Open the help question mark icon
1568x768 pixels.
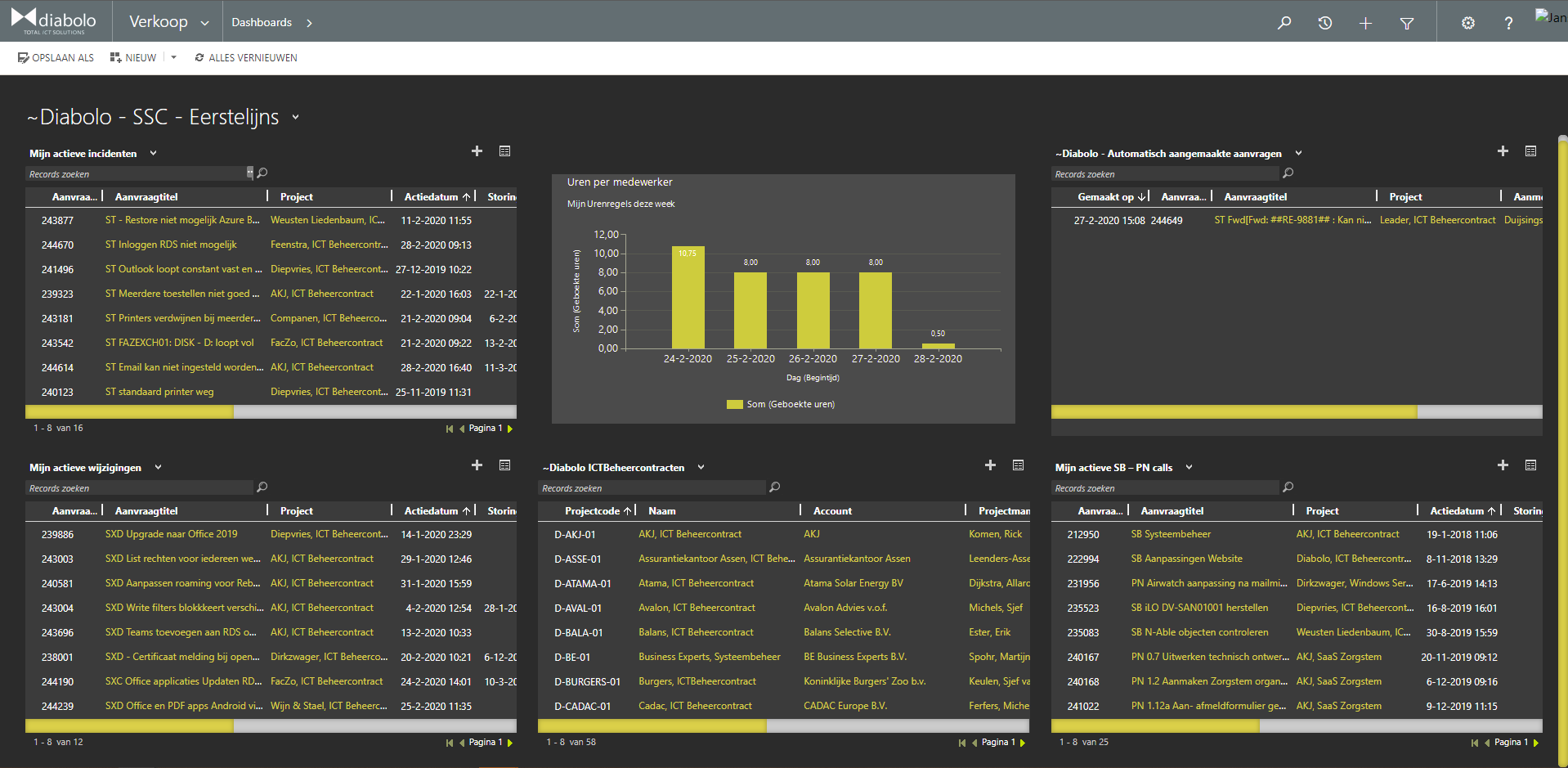(x=1508, y=23)
